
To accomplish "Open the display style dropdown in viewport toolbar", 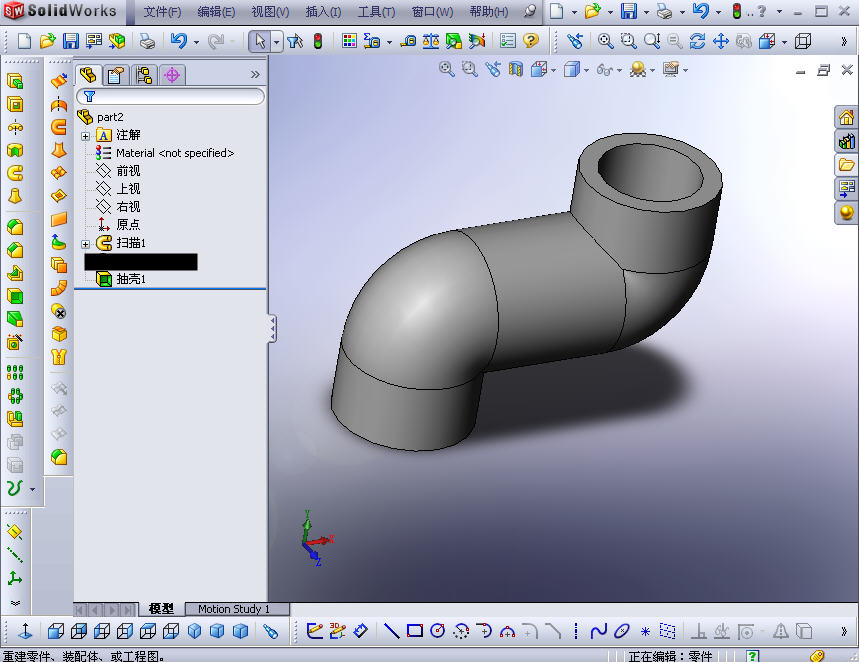I will [586, 70].
